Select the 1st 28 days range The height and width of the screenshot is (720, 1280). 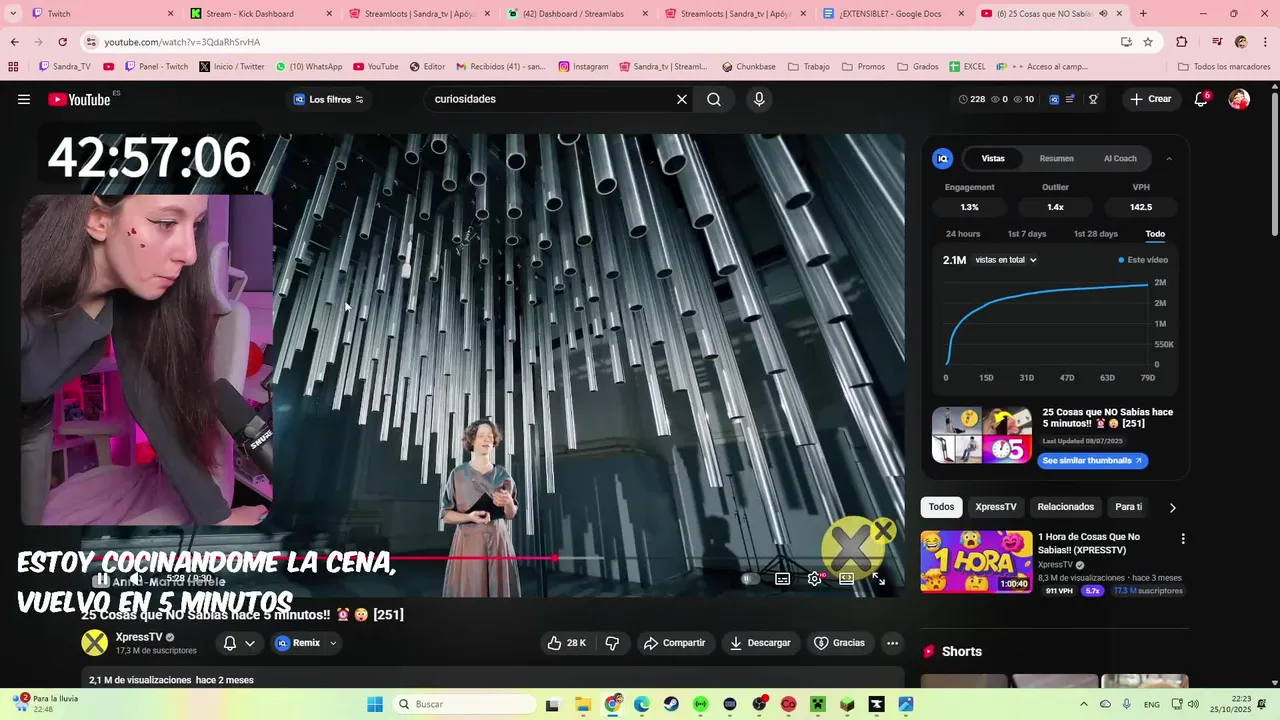pyautogui.click(x=1096, y=234)
